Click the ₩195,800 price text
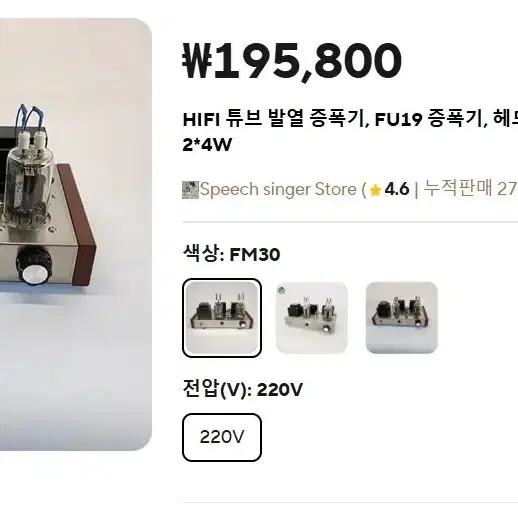Screen dimensions: 518x518 pyautogui.click(x=292, y=61)
